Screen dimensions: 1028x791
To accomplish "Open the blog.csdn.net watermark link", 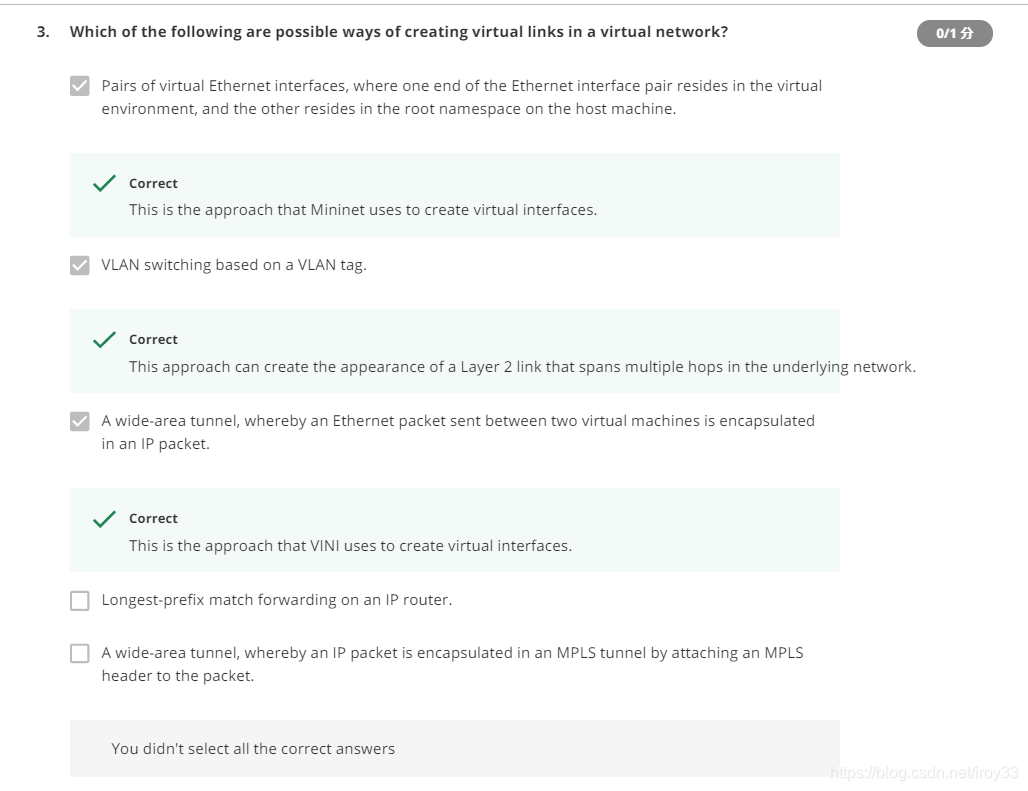I will coord(924,773).
